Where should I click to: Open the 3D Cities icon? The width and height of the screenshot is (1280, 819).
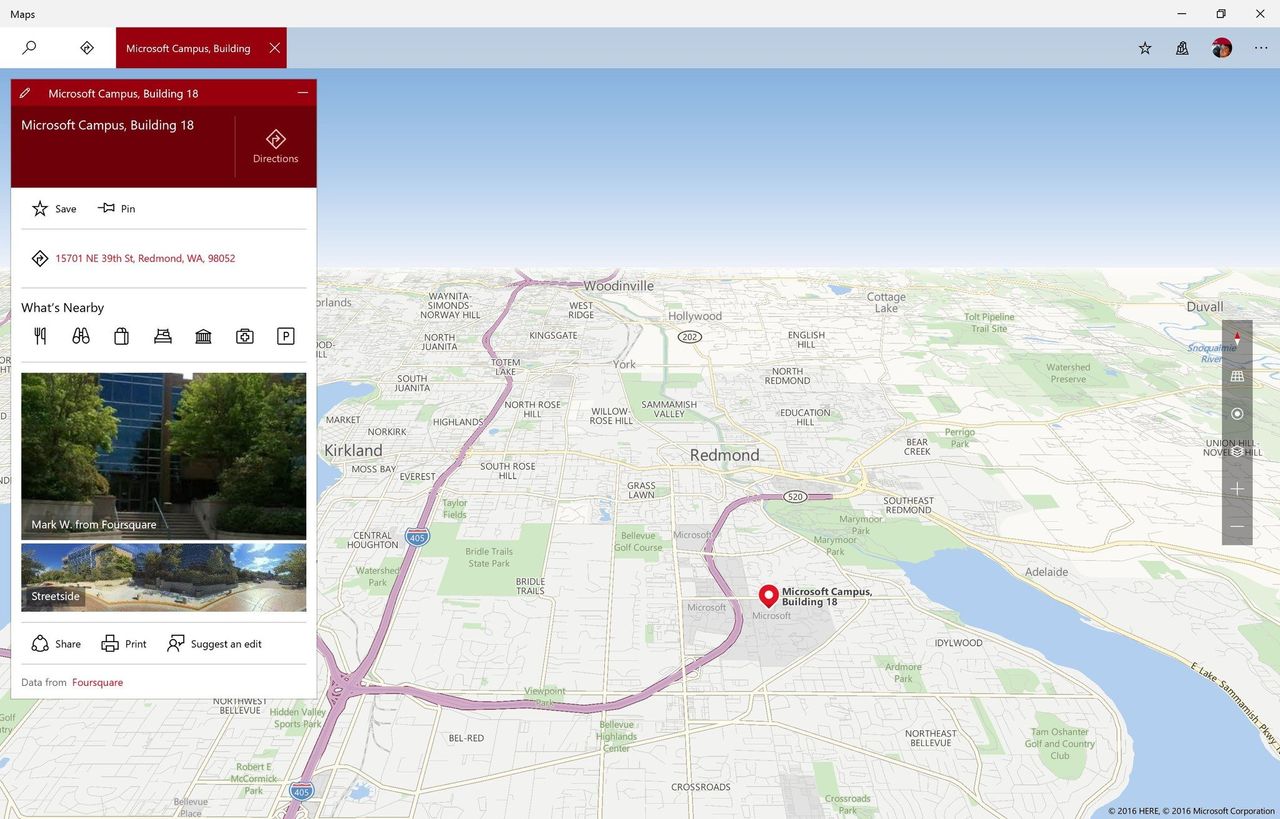pos(1182,48)
